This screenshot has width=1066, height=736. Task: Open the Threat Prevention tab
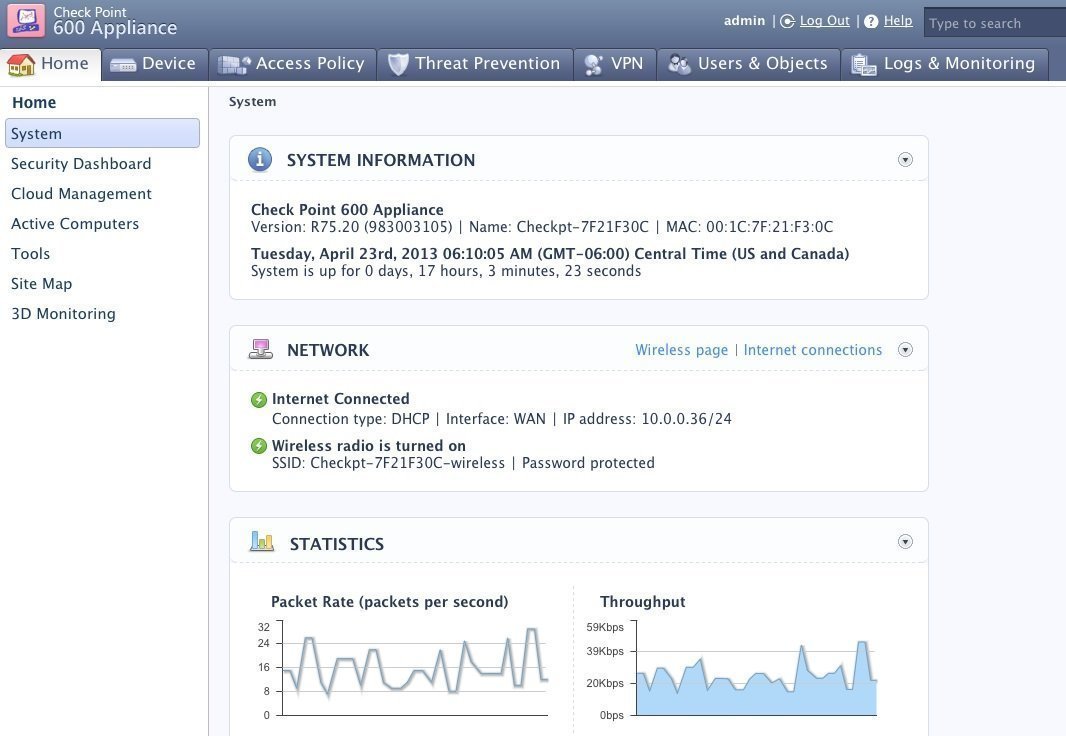pos(474,64)
